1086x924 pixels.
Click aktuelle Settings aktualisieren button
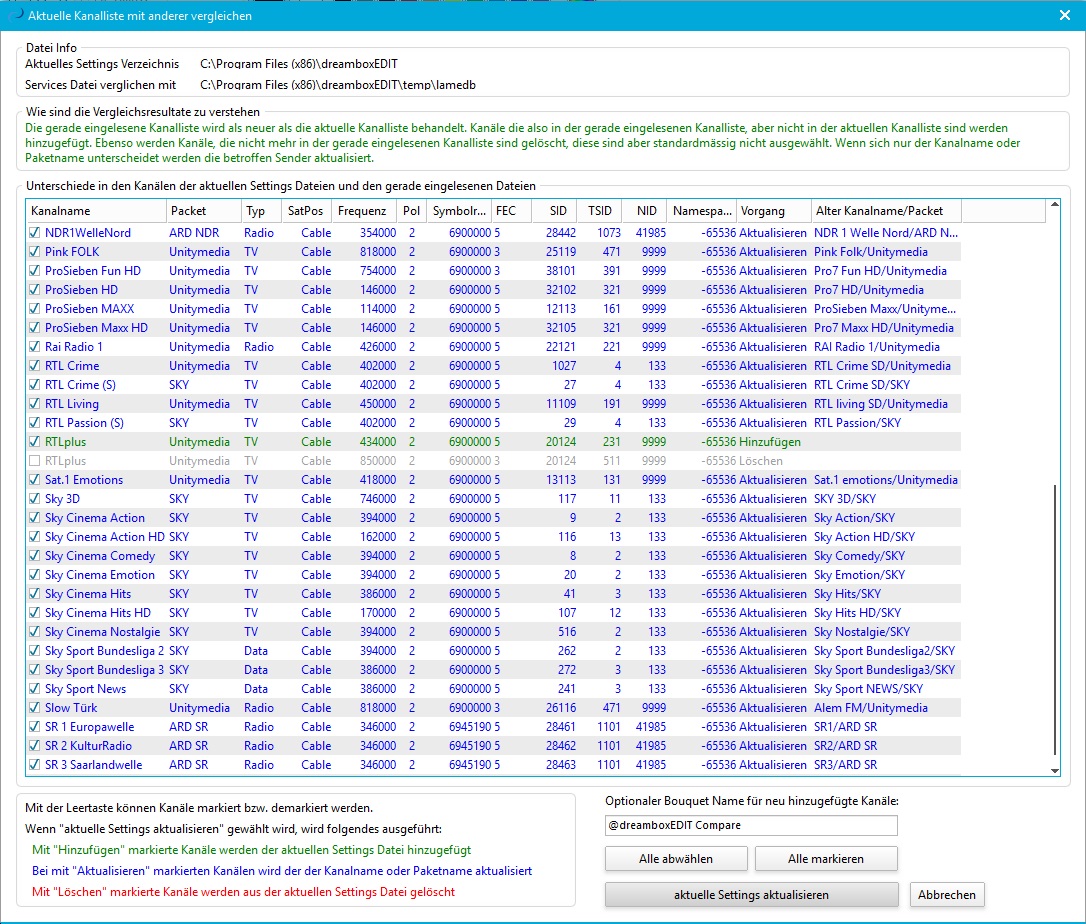click(751, 895)
